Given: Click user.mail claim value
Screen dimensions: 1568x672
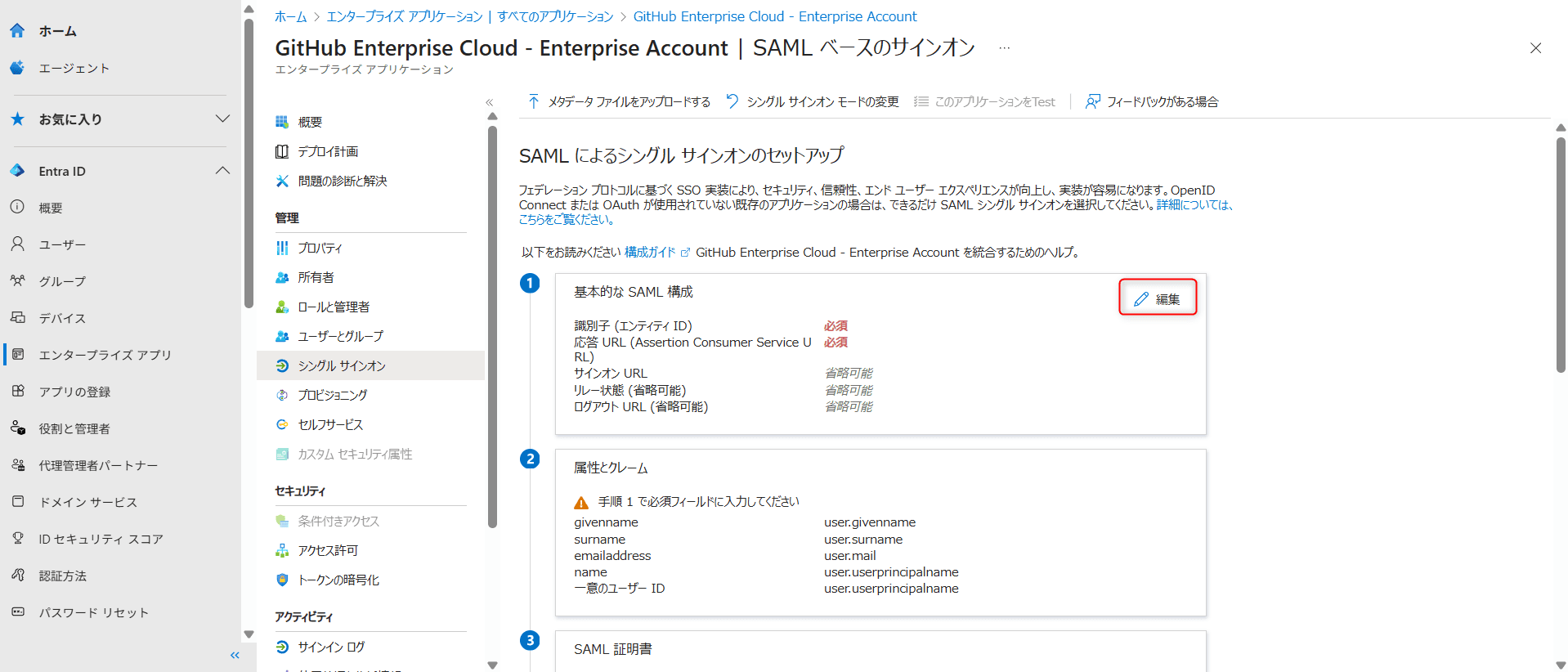Looking at the screenshot, I should point(850,556).
